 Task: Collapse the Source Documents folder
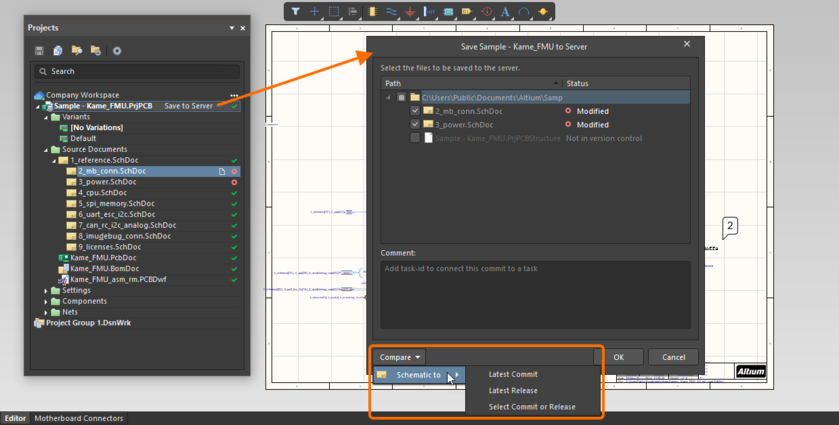[46, 150]
